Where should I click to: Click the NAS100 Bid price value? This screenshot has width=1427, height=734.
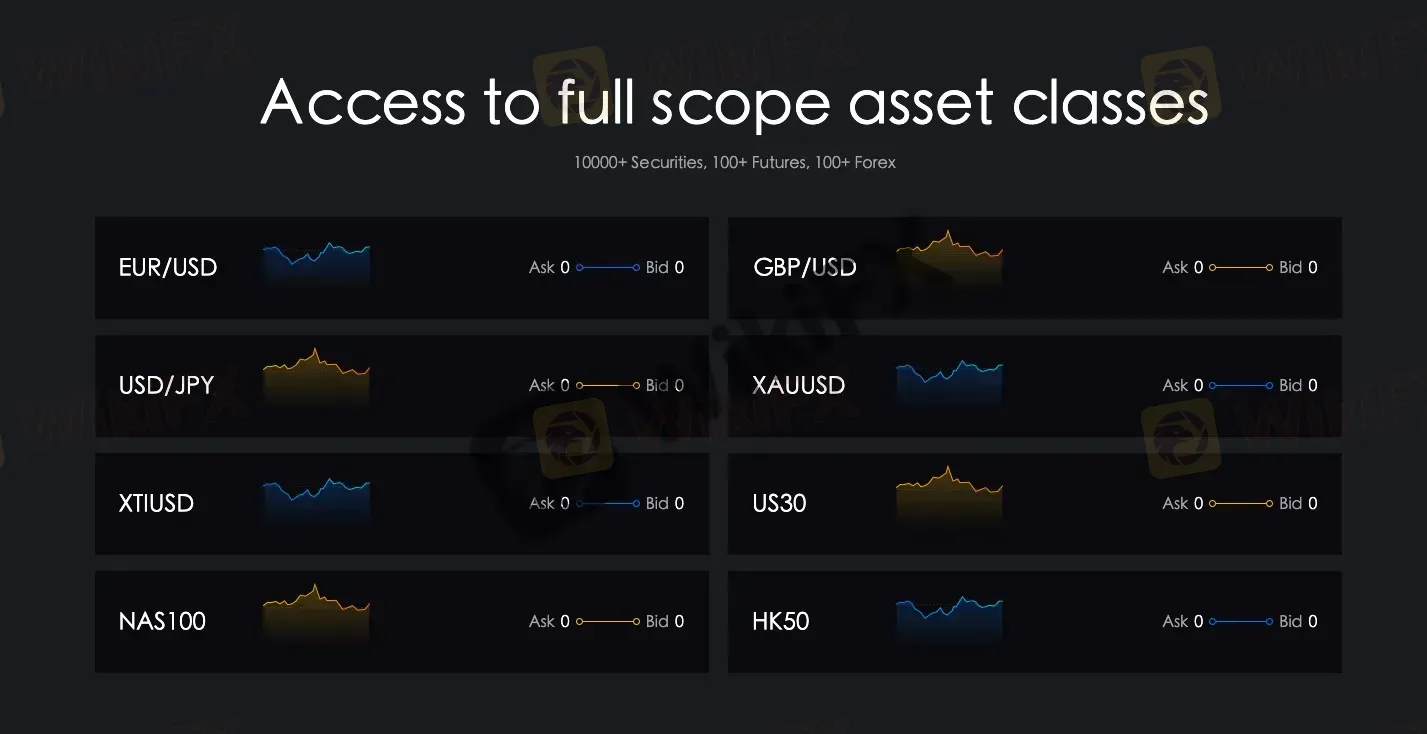click(x=680, y=622)
